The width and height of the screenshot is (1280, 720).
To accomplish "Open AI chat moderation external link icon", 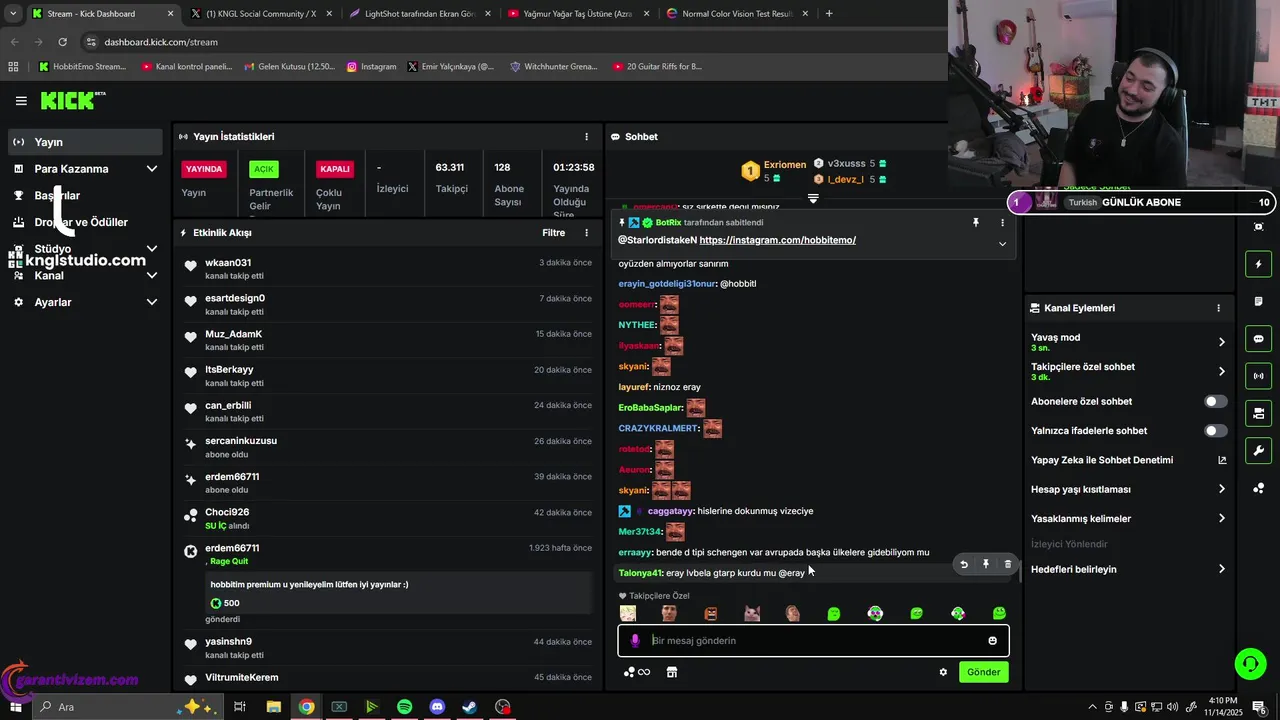I will click(1222, 461).
